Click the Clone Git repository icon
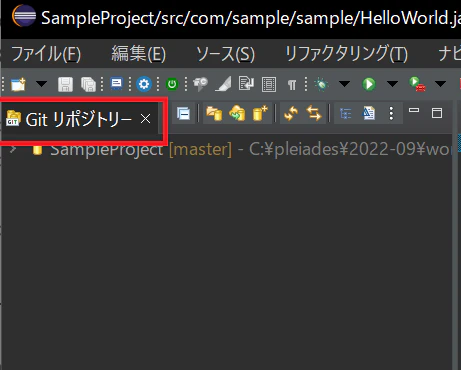This screenshot has height=370, width=461. (x=237, y=113)
